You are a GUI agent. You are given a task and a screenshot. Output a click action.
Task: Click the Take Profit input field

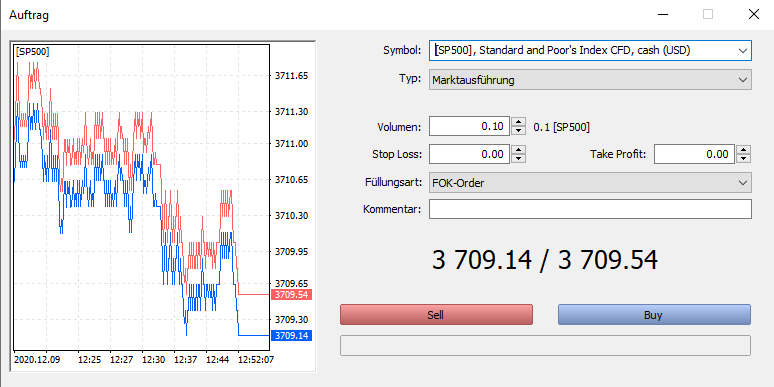tap(694, 154)
